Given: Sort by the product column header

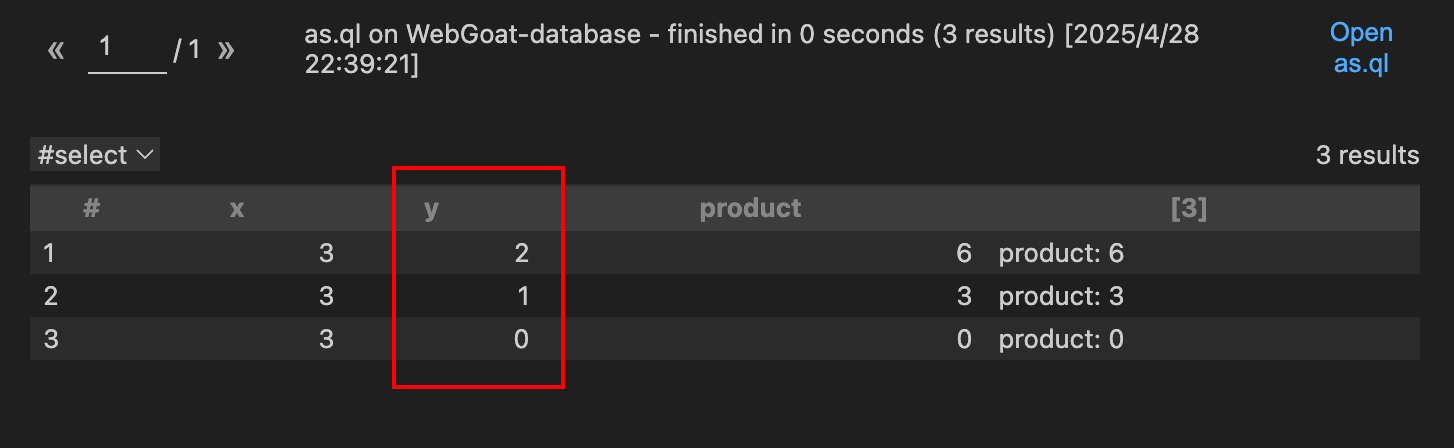Looking at the screenshot, I should pyautogui.click(x=751, y=208).
